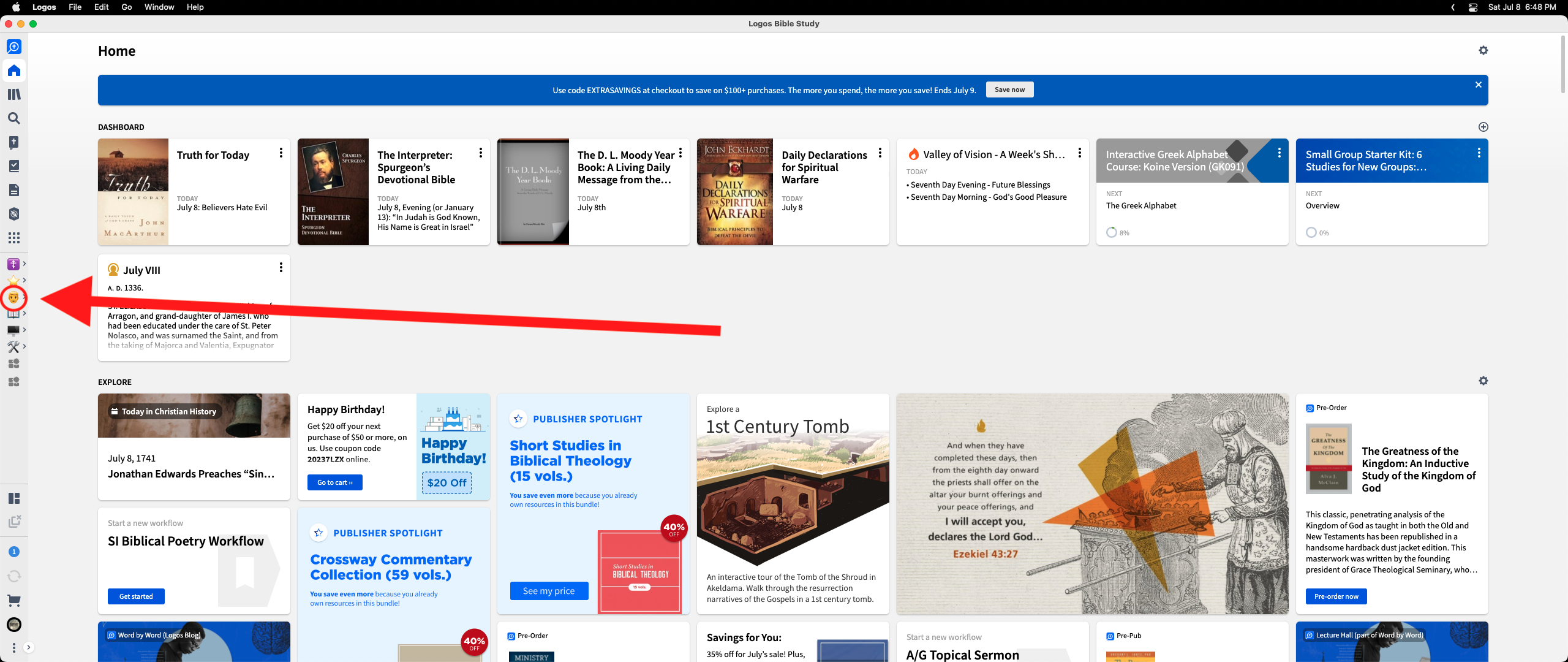
Task: Open the Window menu
Action: pyautogui.click(x=159, y=7)
